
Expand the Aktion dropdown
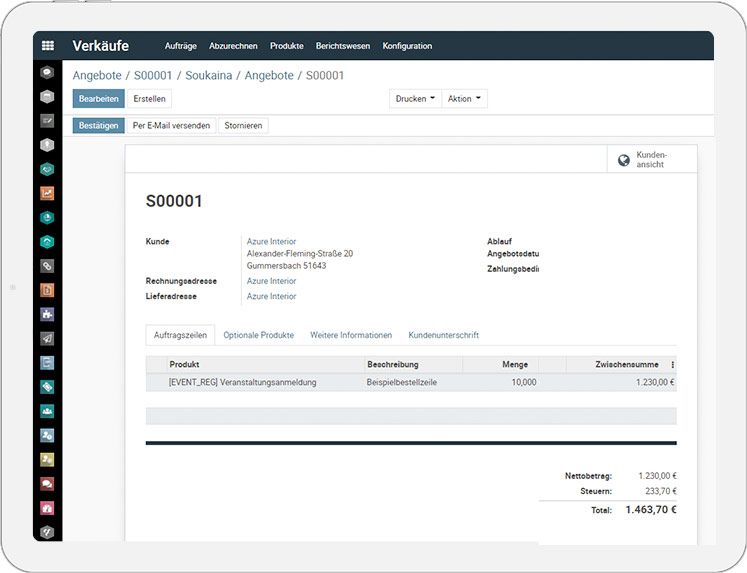(x=464, y=99)
